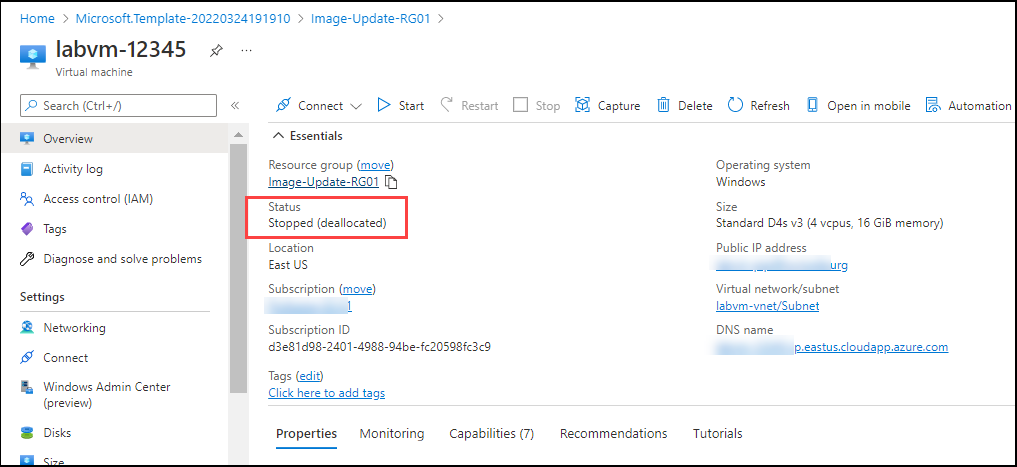This screenshot has height=467, width=1017.
Task: Click the Refresh circular arrow icon
Action: [x=735, y=105]
